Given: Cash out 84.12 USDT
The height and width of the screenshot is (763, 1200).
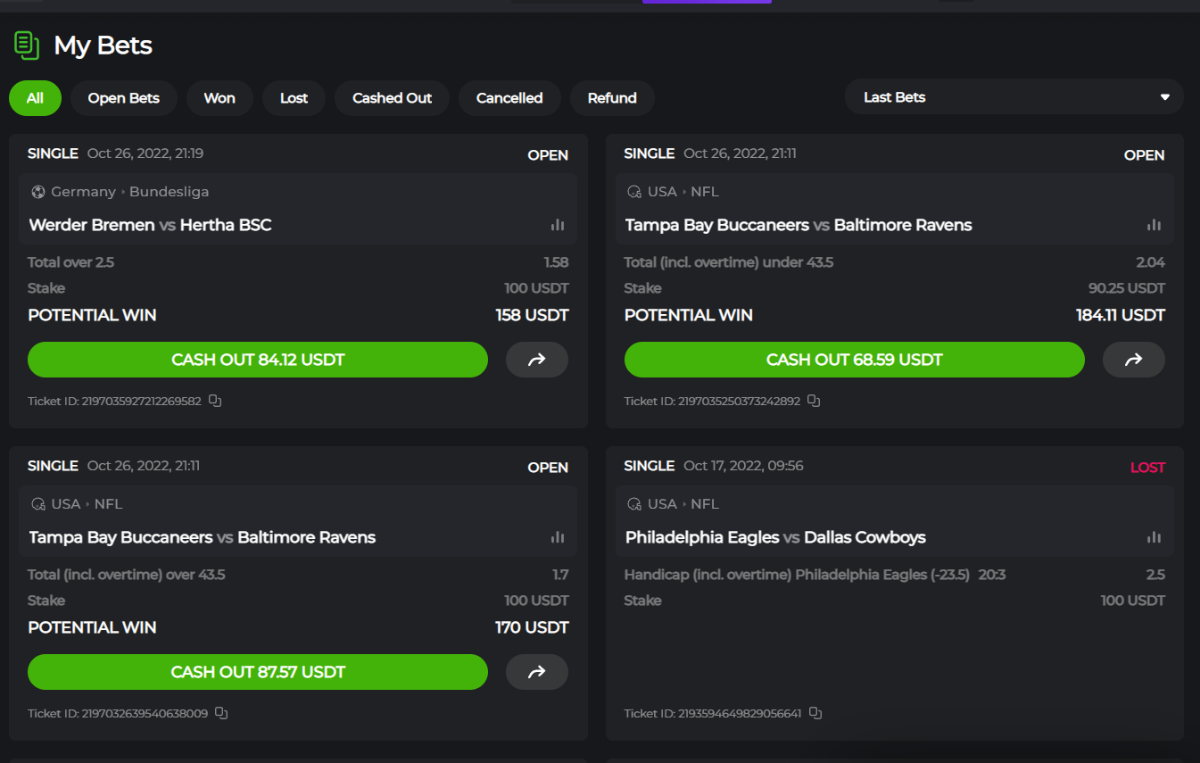Looking at the screenshot, I should [258, 360].
